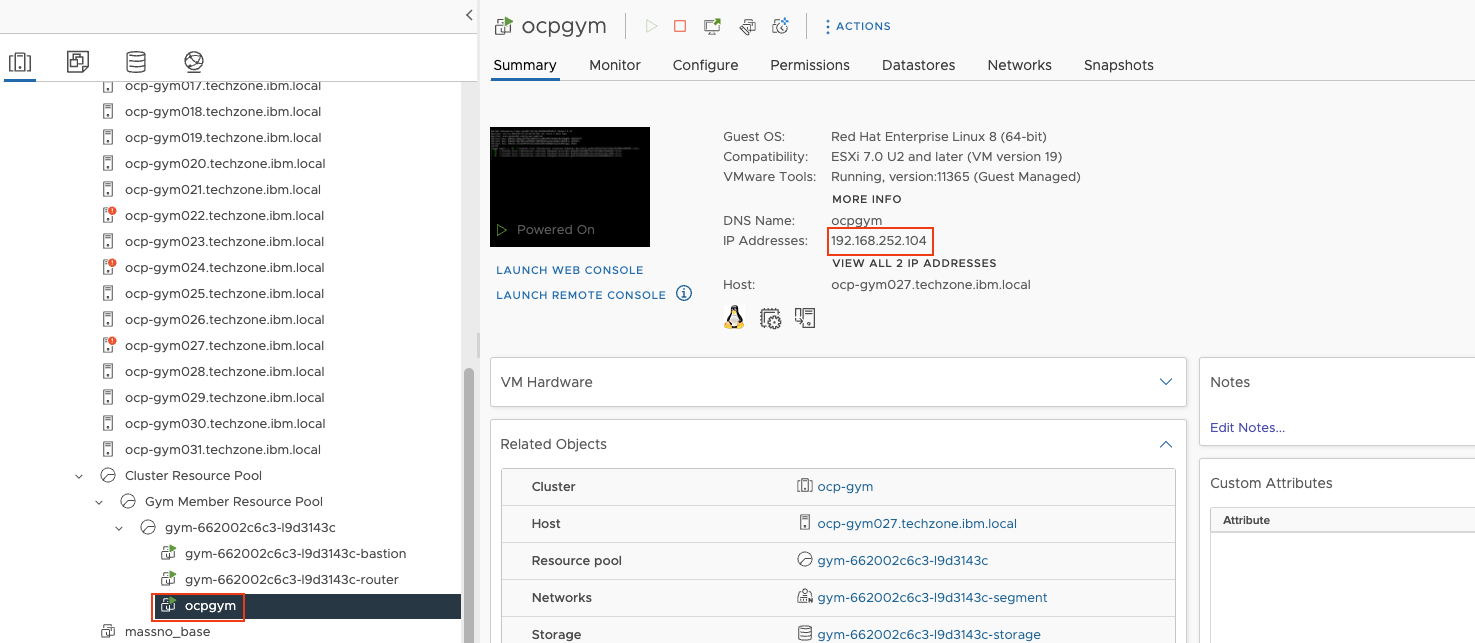Open gym-662002c6c3-l9d3143c resource pool link
The image size is (1475, 643).
(x=903, y=560)
